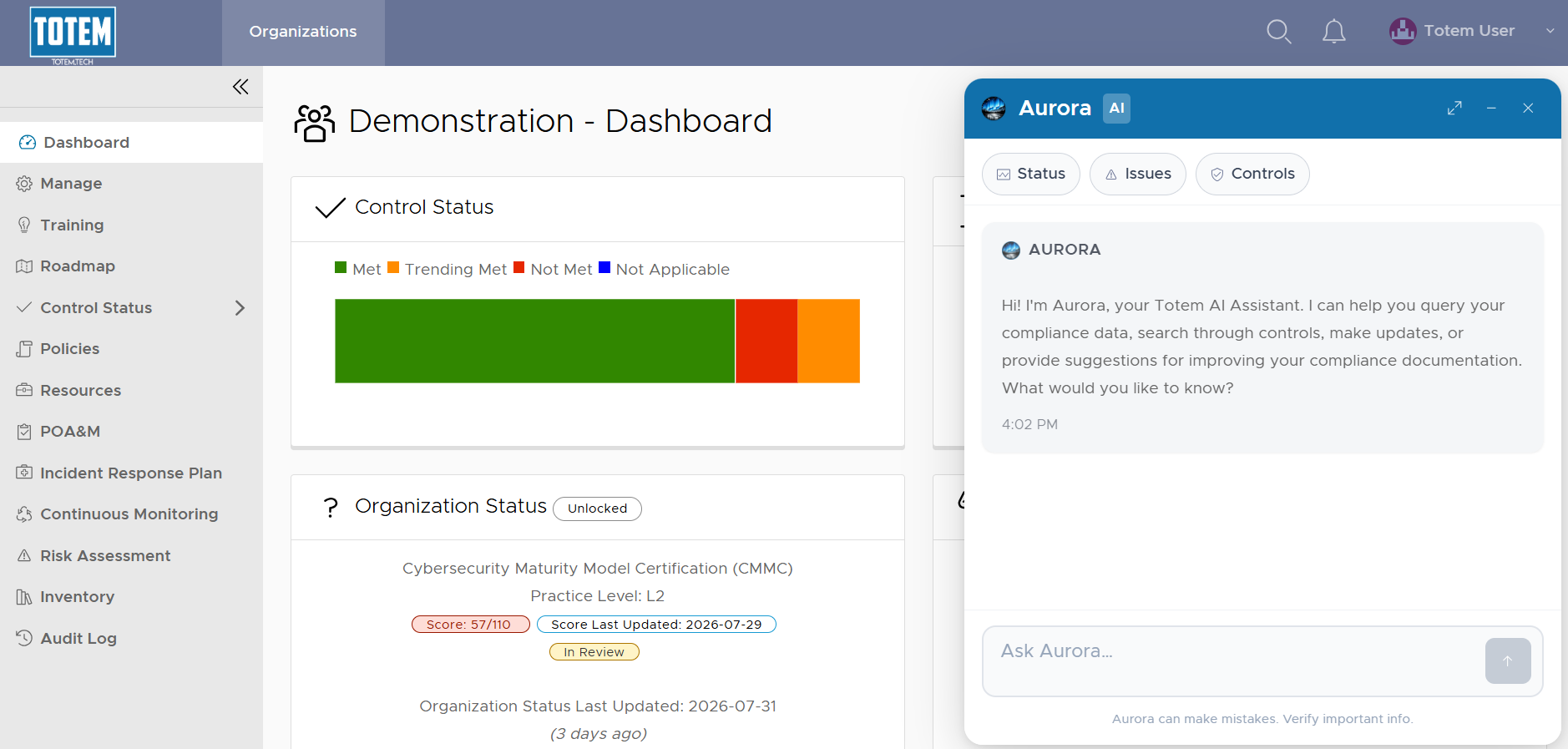Click the Aurora globe logo in chat header
Viewport: 1568px width, 749px height.
coord(994,109)
